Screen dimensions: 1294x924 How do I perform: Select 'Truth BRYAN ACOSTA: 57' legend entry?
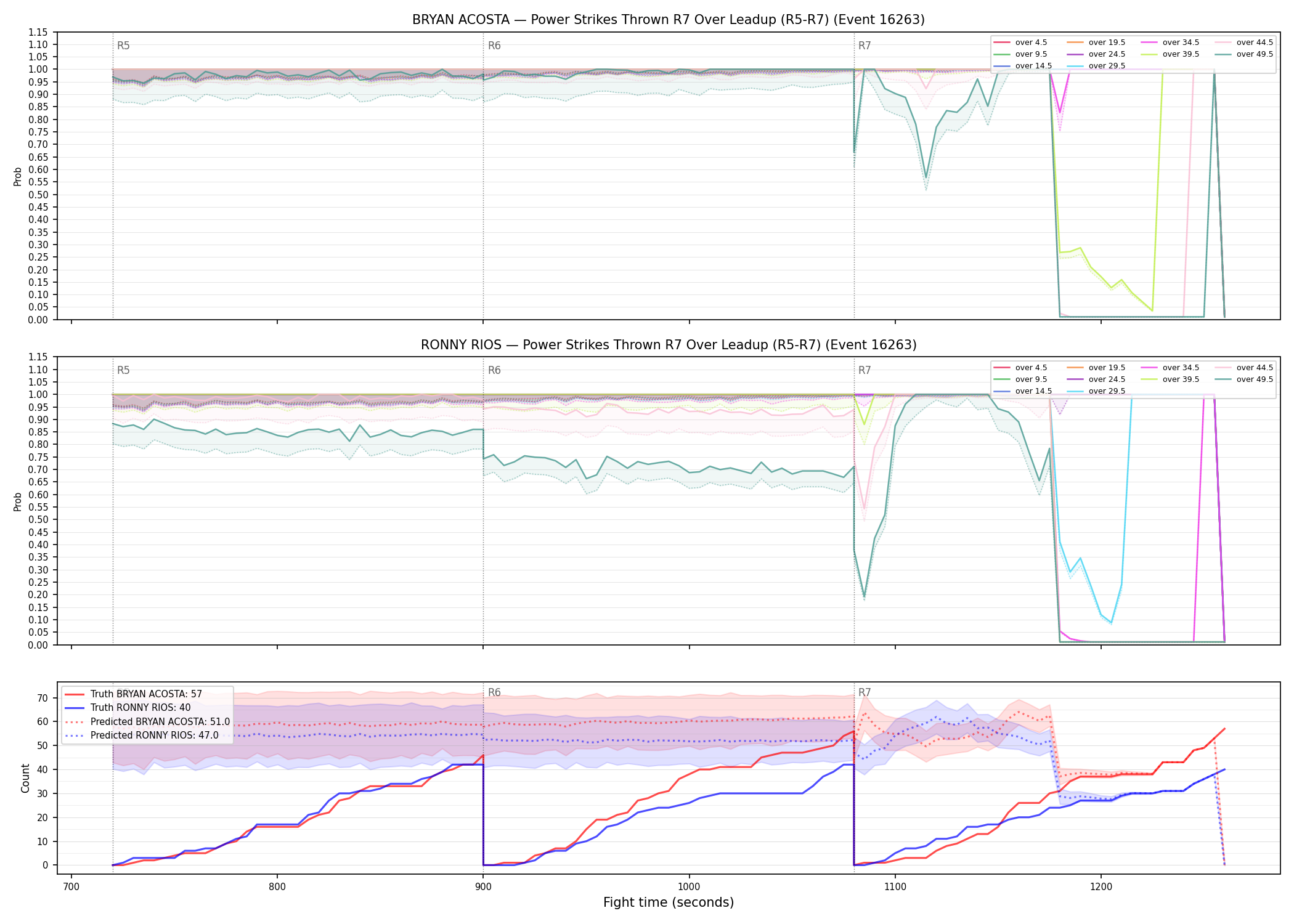click(146, 694)
